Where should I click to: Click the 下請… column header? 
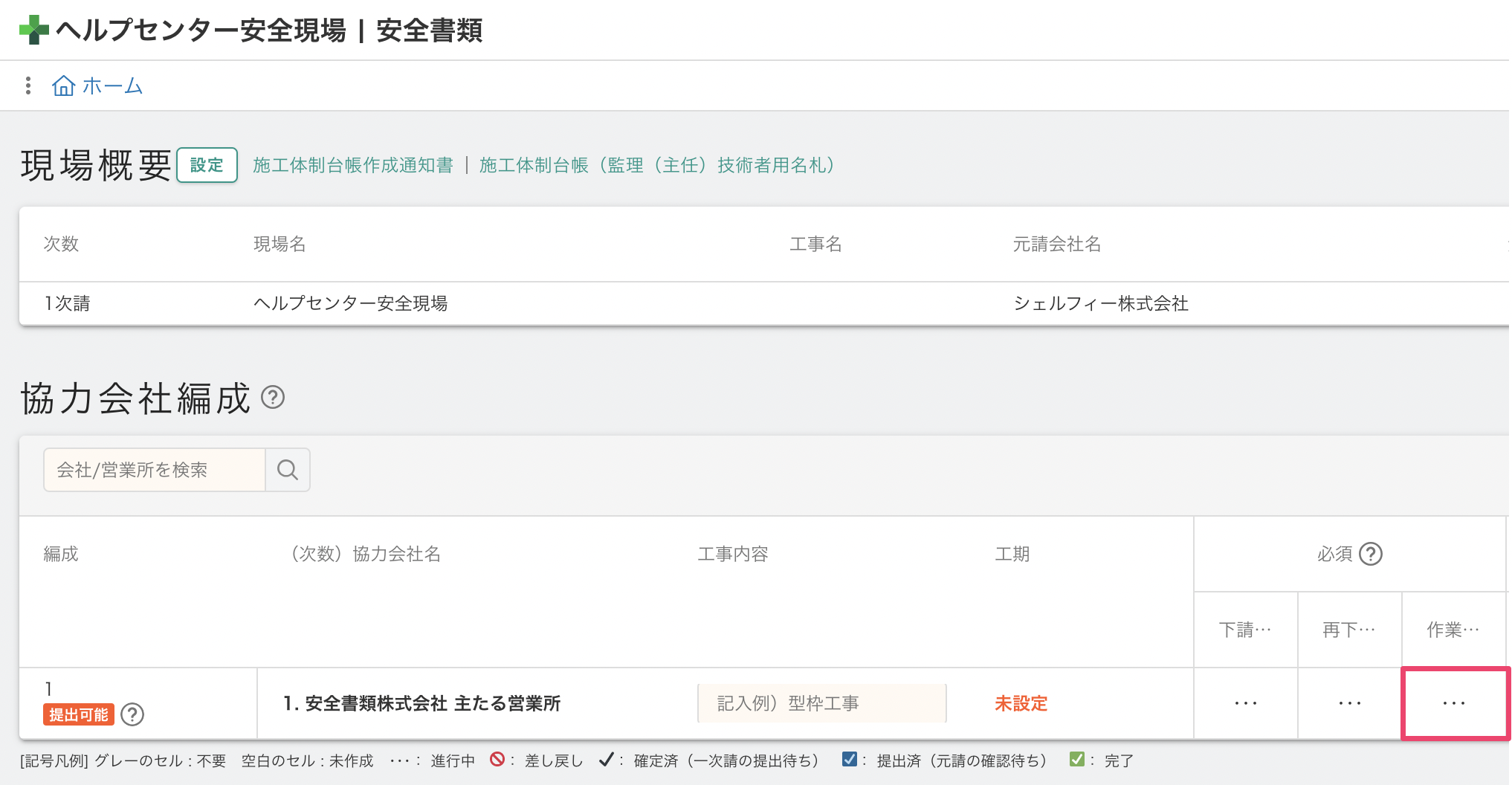coord(1245,630)
